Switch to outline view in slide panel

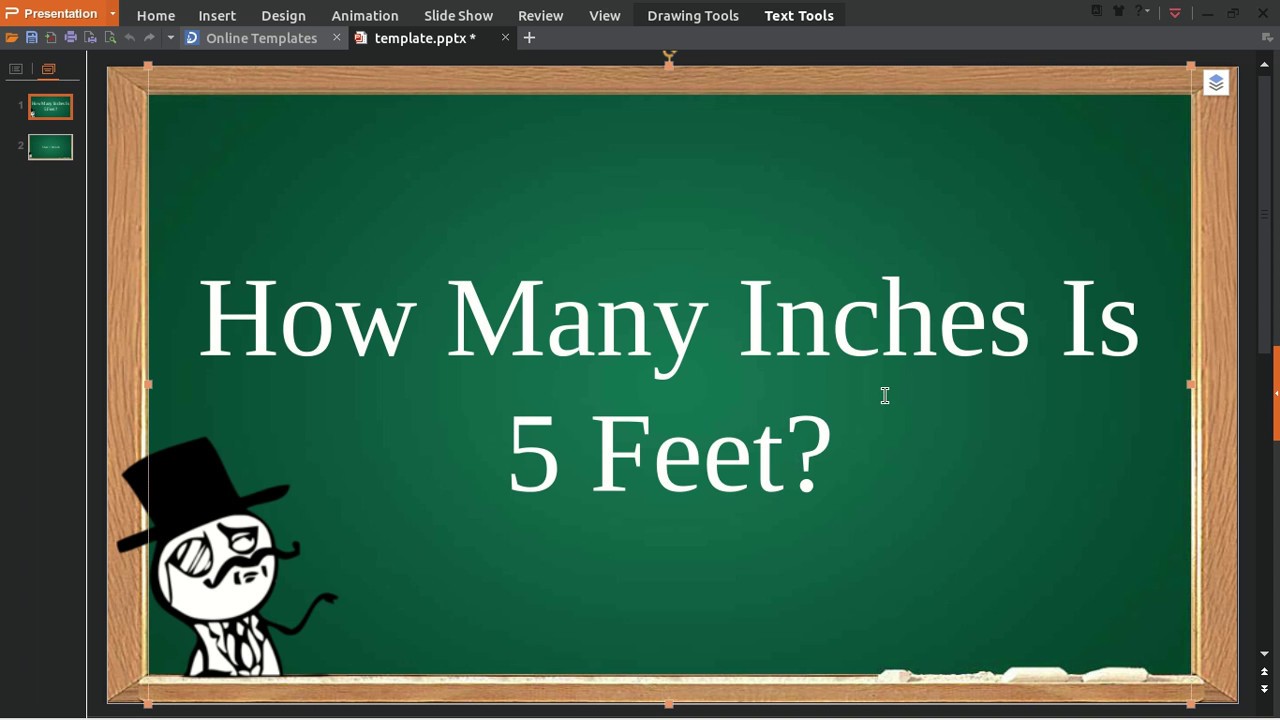tap(16, 69)
